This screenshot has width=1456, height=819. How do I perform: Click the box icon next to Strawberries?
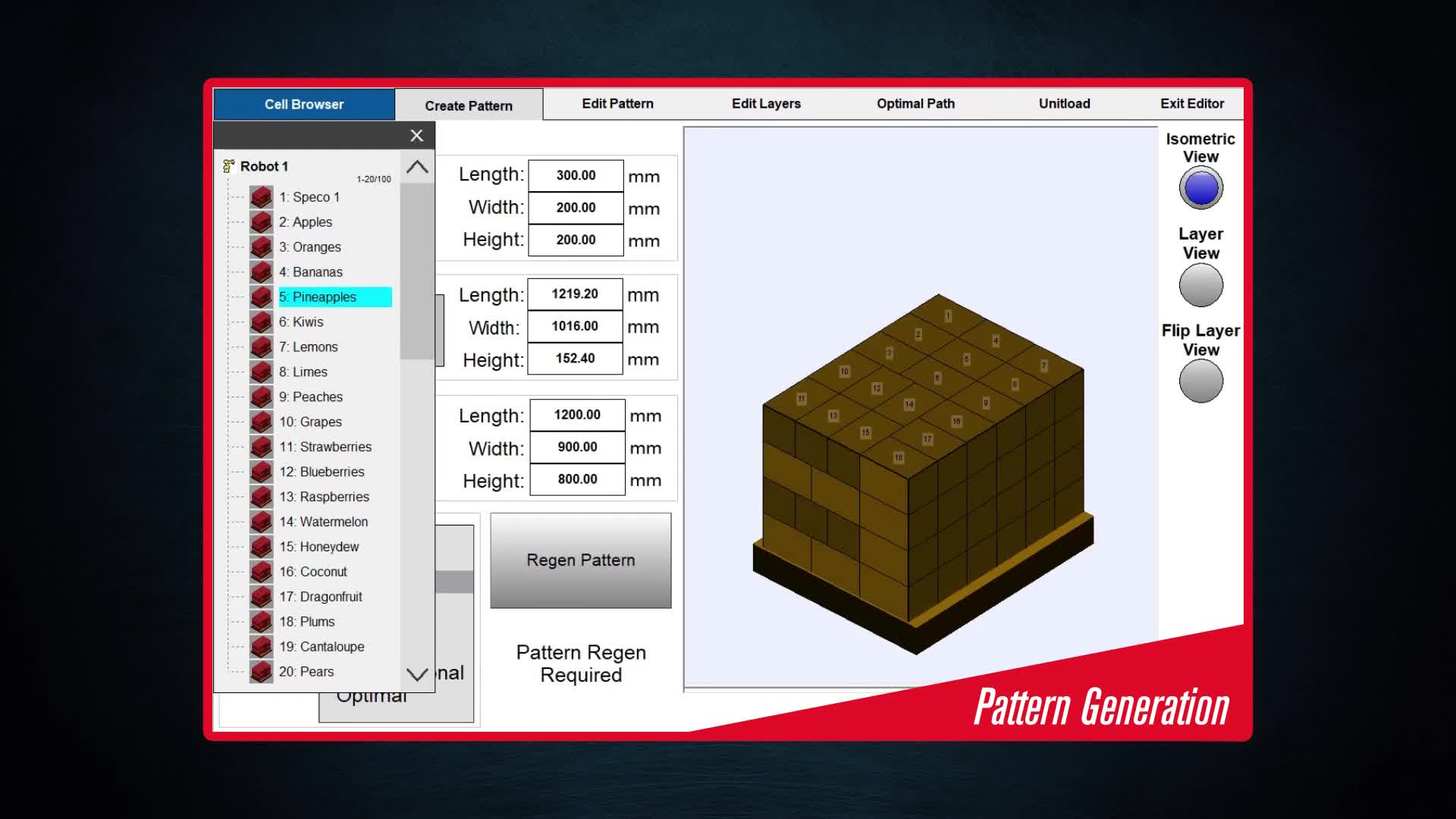261,447
